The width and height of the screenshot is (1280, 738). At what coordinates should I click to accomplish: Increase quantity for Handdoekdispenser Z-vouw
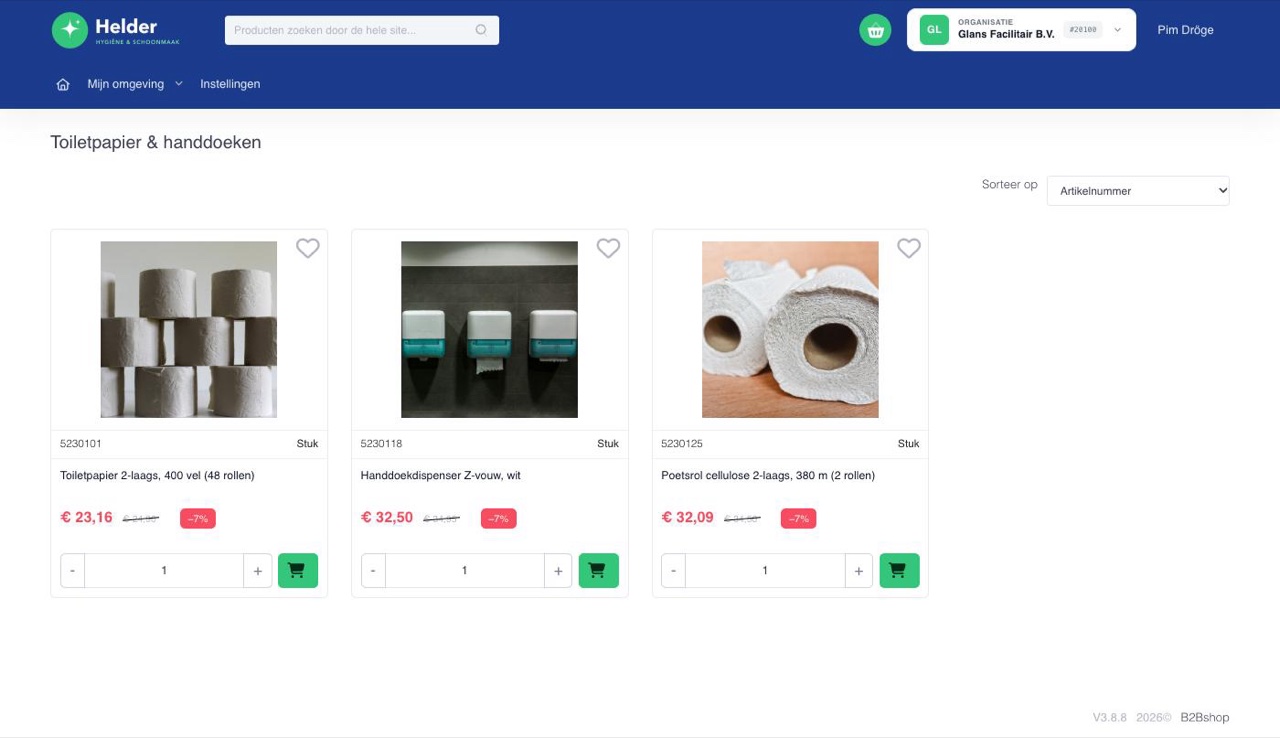point(558,570)
